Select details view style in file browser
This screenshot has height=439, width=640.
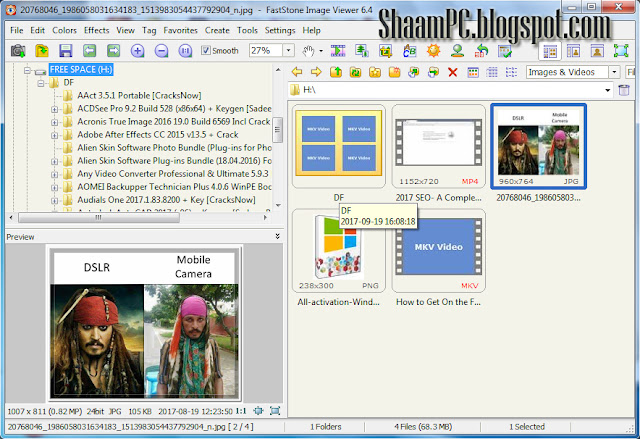[x=492, y=72]
